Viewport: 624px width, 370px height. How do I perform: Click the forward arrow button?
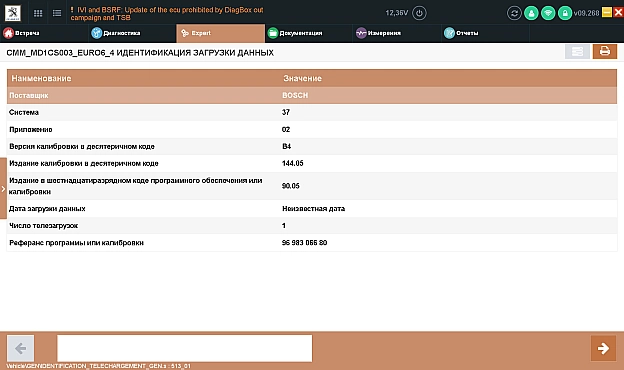(603, 349)
